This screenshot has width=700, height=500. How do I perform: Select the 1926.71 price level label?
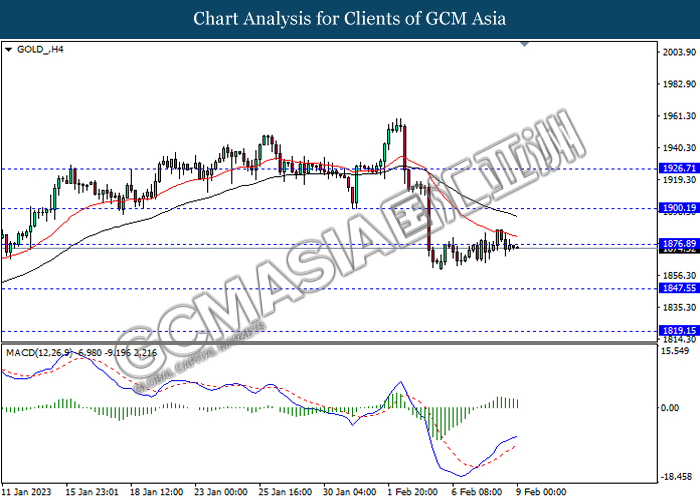click(679, 168)
